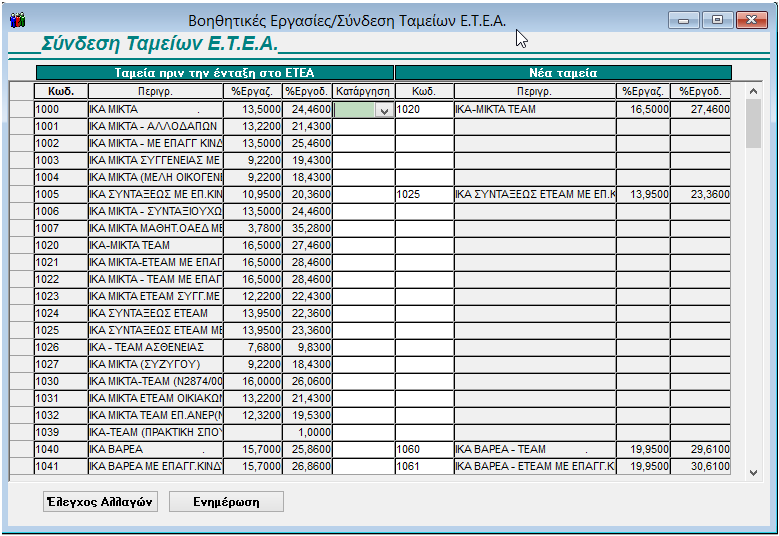
Task: Click %Εργοδ. value 1,0000 in row 1039
Action: [x=307, y=432]
